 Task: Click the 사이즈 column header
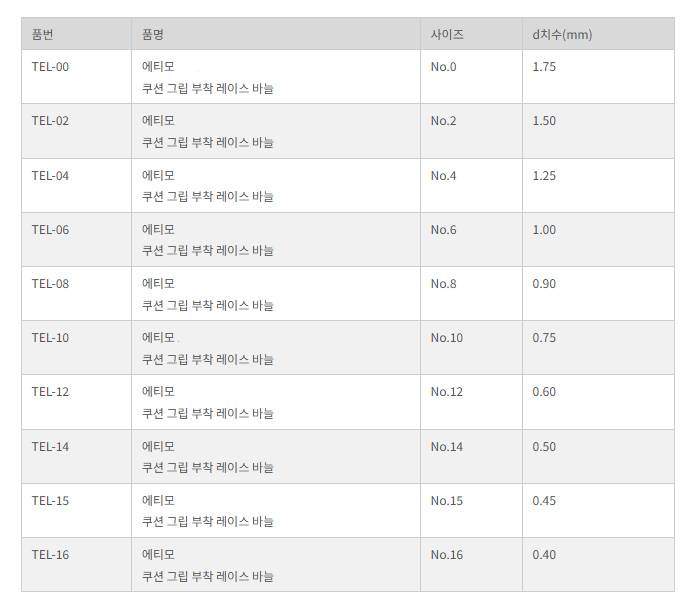[x=471, y=34]
